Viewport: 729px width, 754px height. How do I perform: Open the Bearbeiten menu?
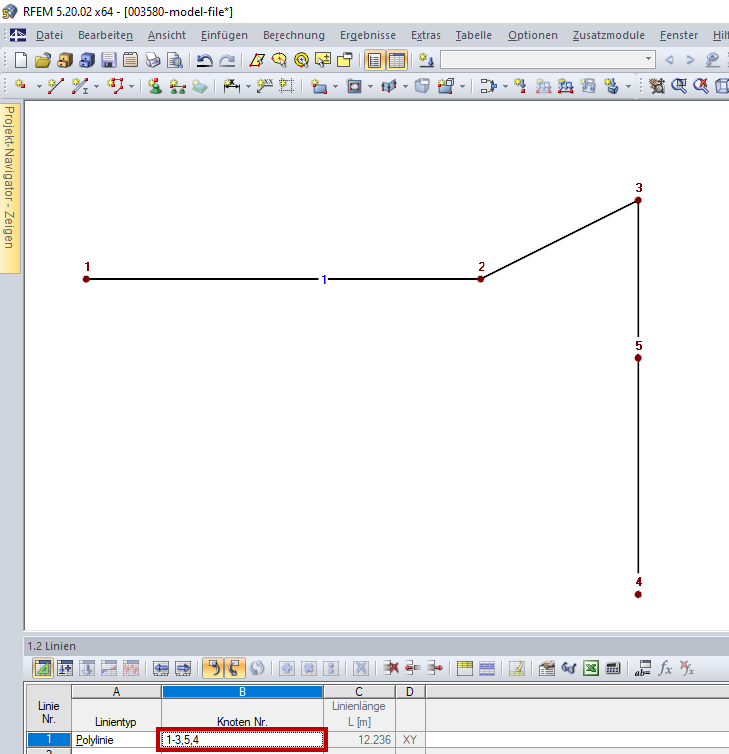click(x=105, y=35)
